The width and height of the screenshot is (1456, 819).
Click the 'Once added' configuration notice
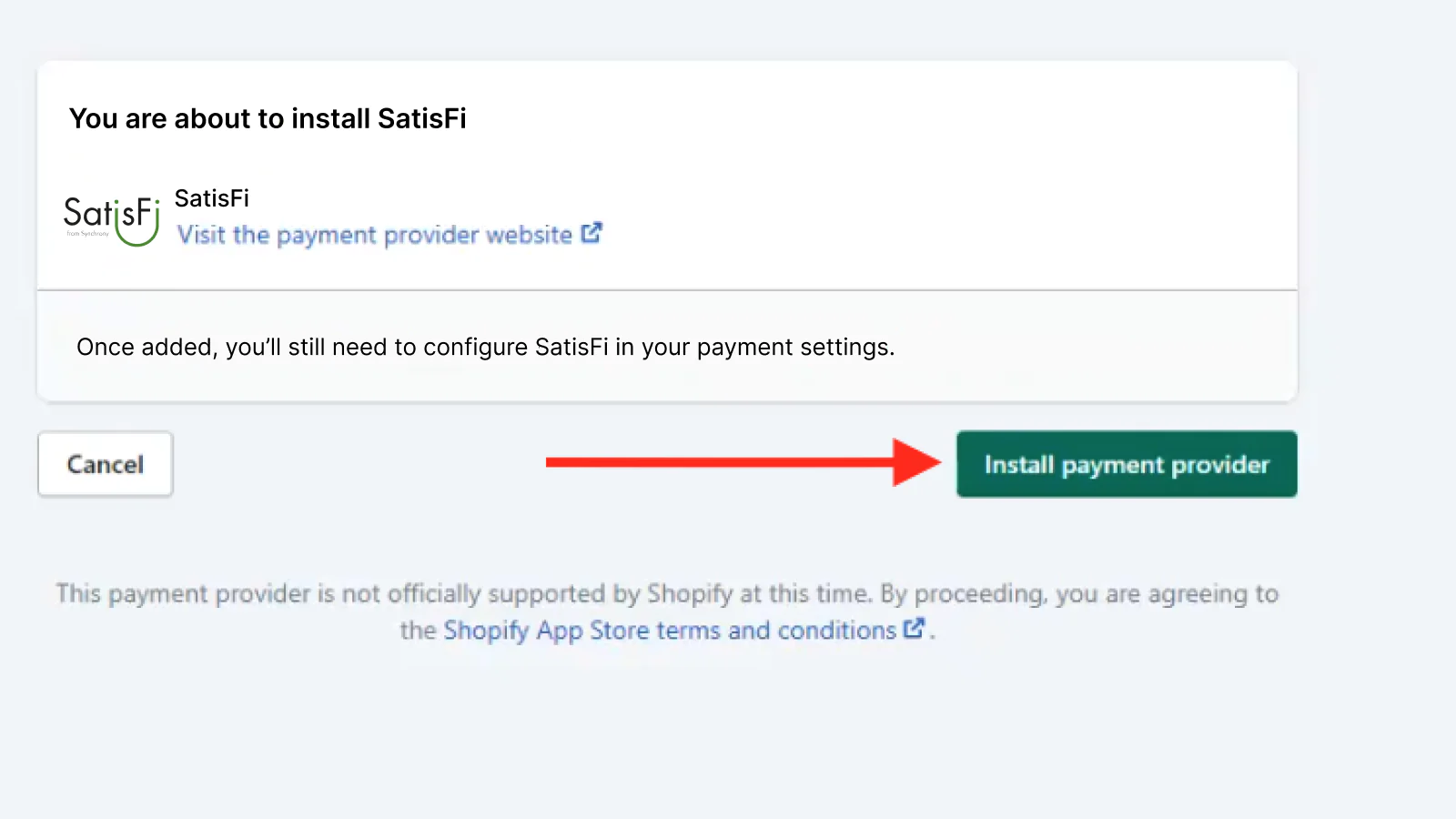pyautogui.click(x=486, y=347)
